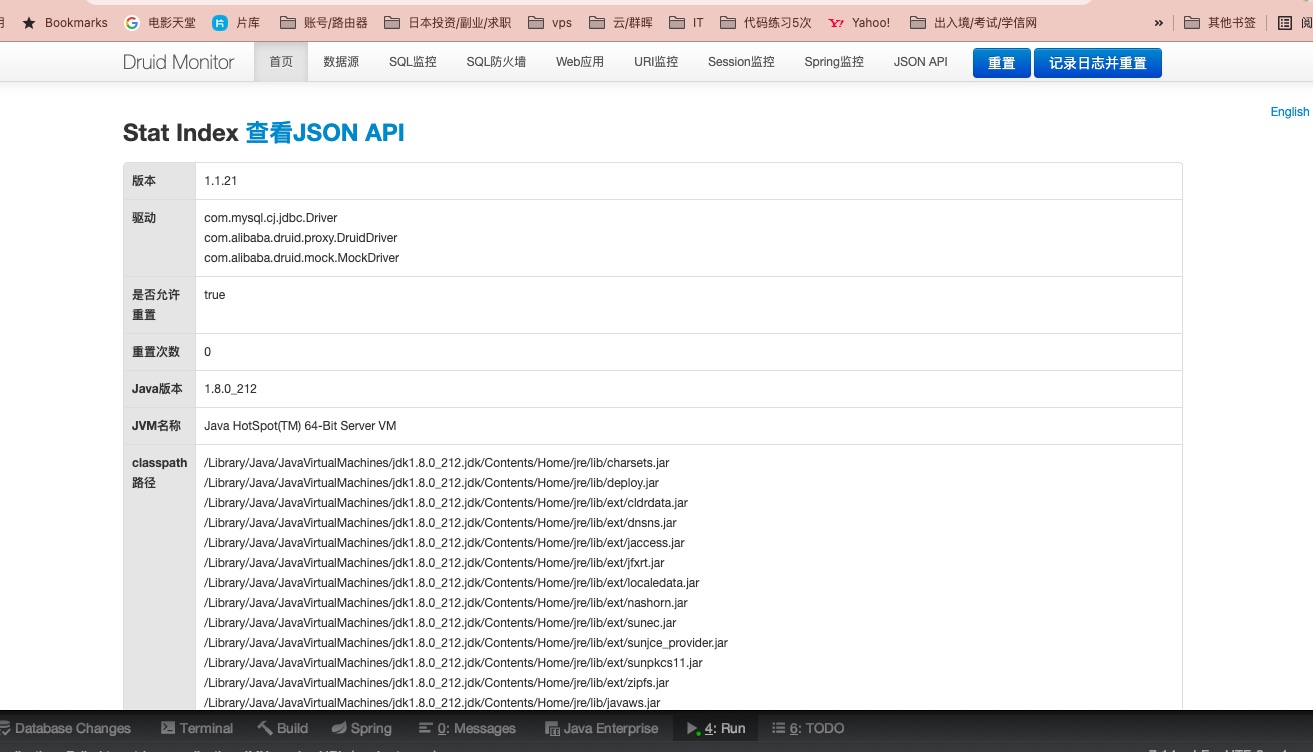This screenshot has height=752, width=1313.
Task: Switch to the SQL监控 tab
Action: [x=413, y=62]
